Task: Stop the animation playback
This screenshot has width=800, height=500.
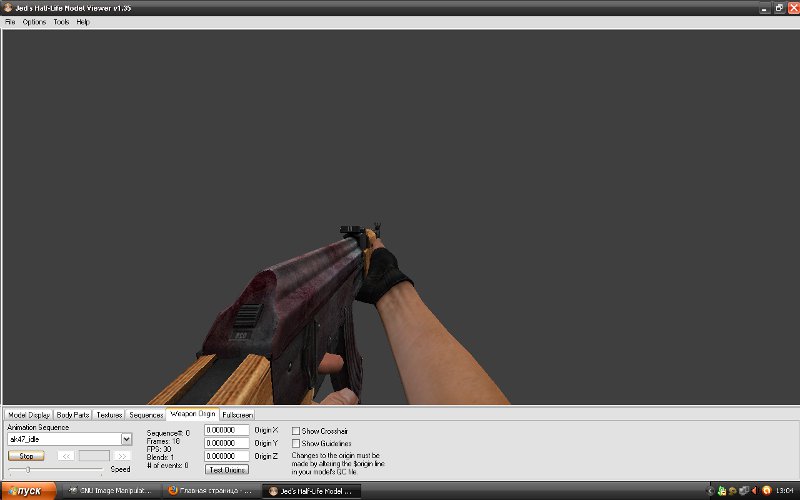Action: [x=26, y=456]
